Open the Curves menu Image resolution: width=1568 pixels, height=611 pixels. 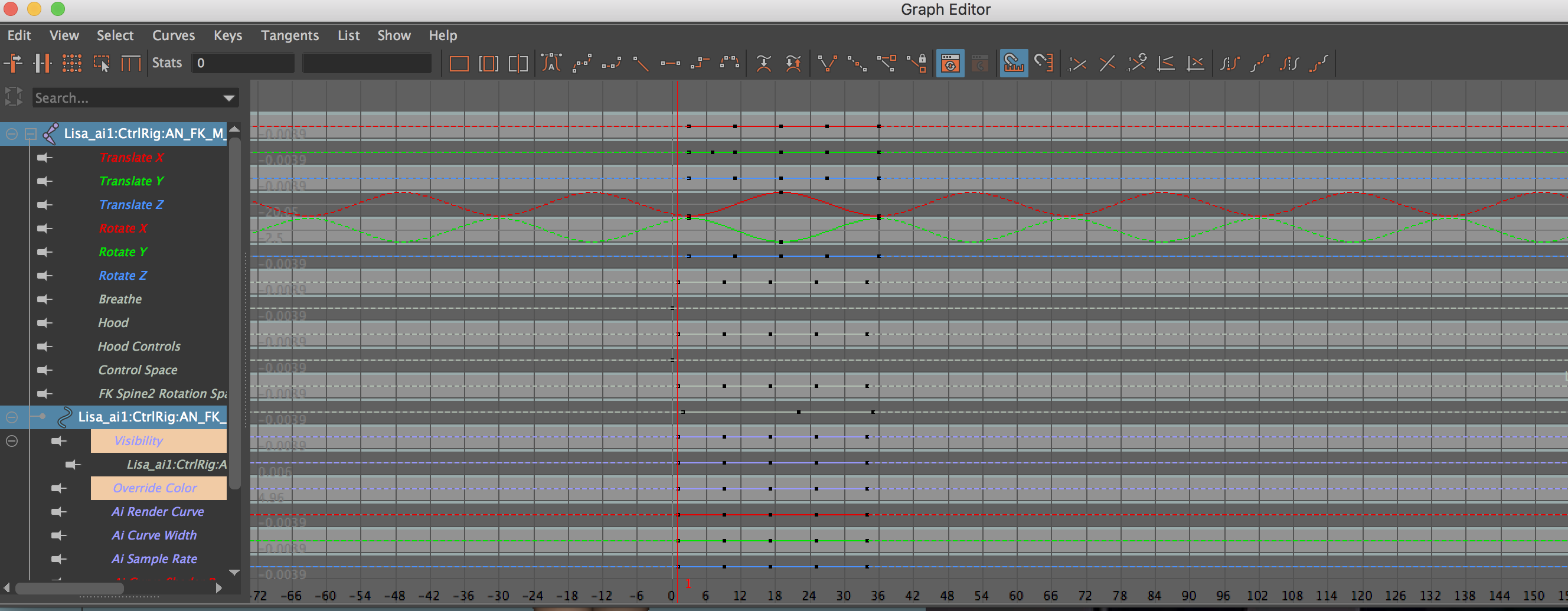click(174, 35)
